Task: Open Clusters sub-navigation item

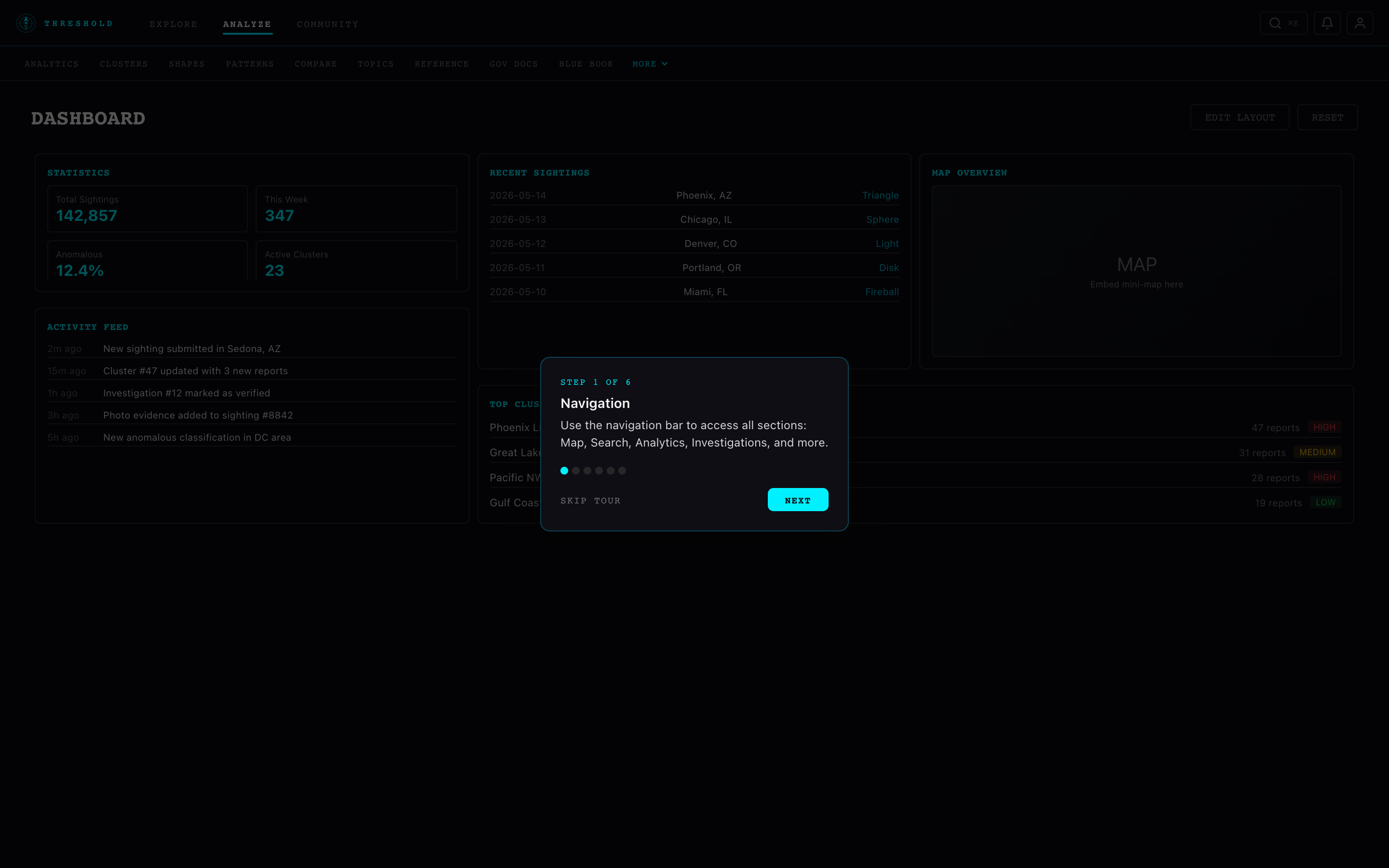Action: pos(124,64)
